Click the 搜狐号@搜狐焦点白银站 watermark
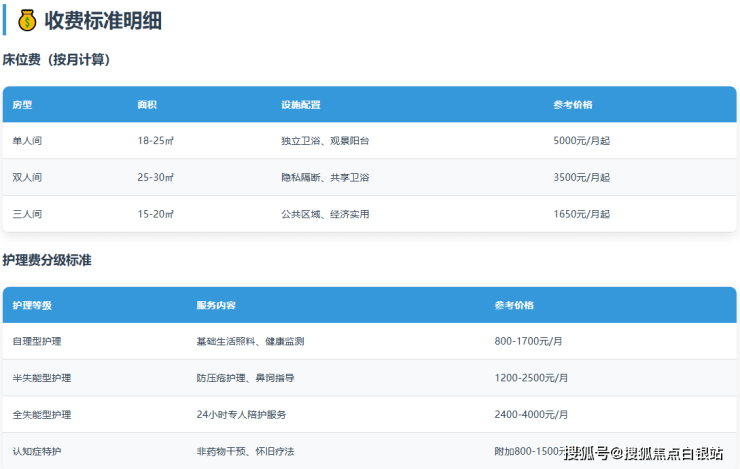Screen dimensions: 740x469 pos(644,454)
